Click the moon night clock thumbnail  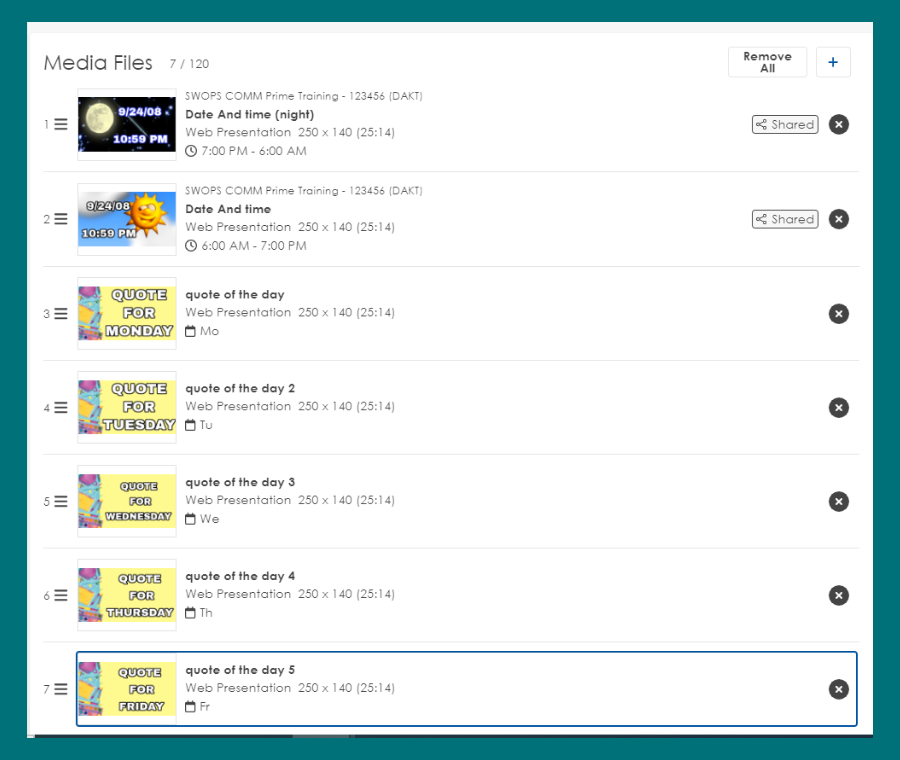127,125
